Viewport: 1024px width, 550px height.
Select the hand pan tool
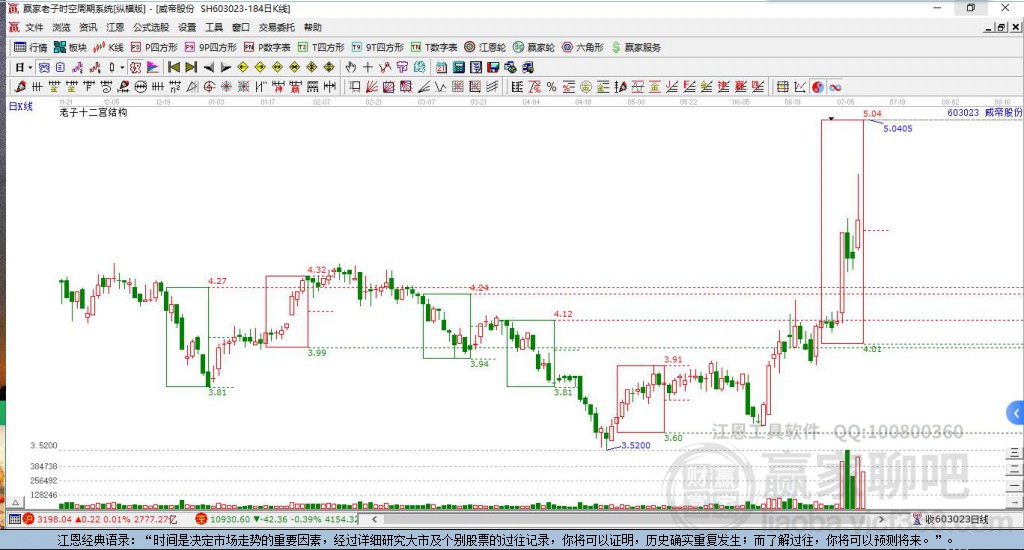351,67
